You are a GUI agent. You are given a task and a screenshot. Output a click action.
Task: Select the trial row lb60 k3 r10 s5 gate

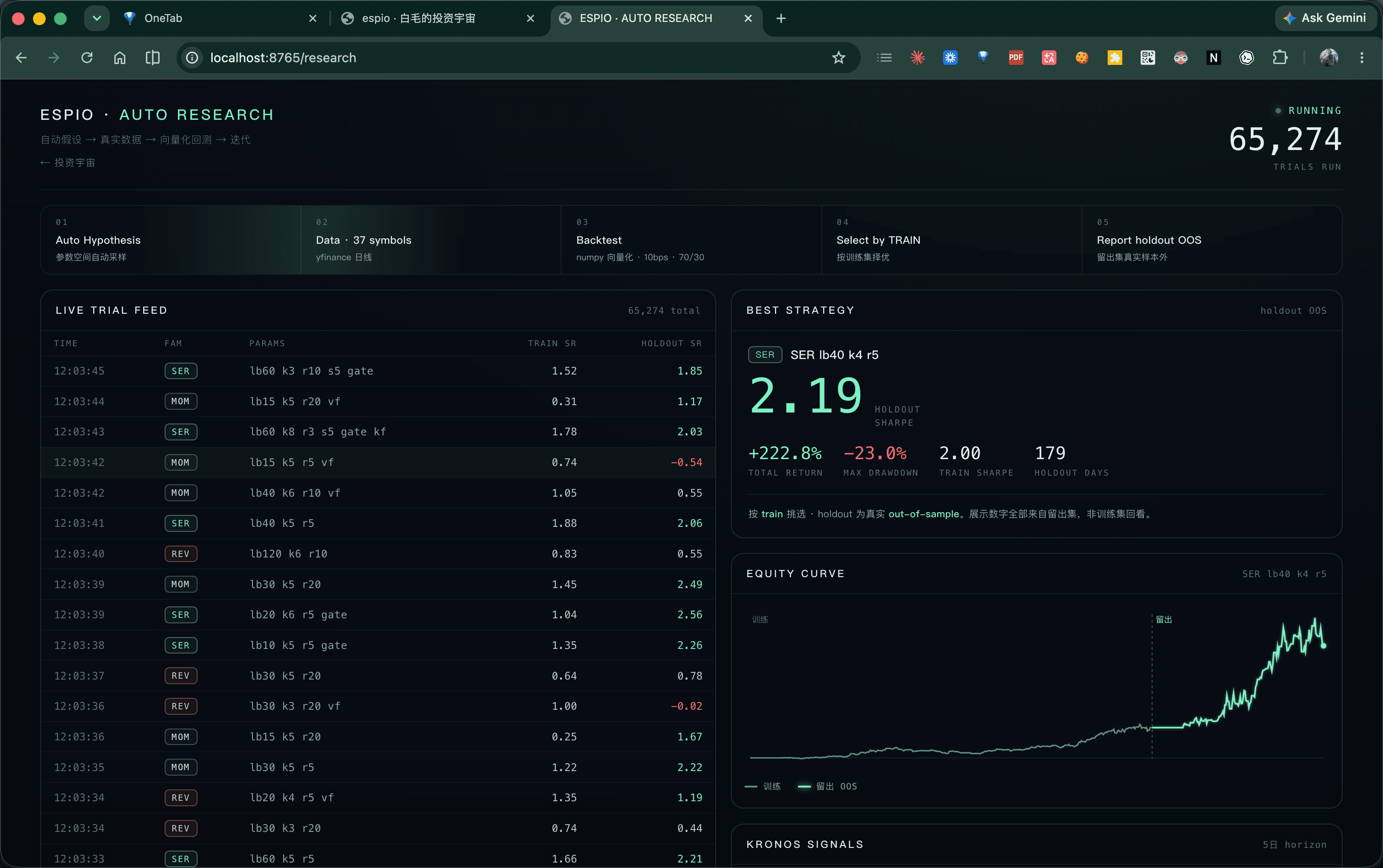point(378,371)
